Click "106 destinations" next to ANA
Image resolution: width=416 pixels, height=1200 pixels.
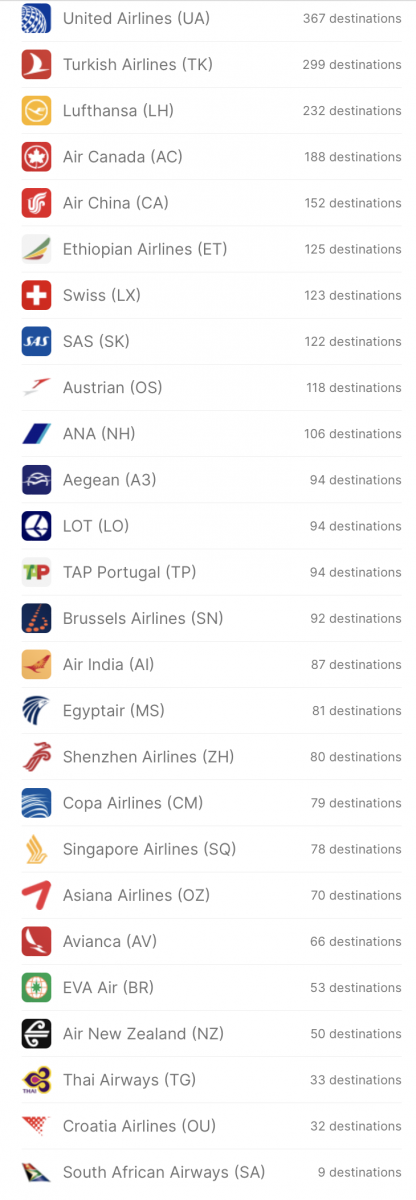click(x=353, y=434)
